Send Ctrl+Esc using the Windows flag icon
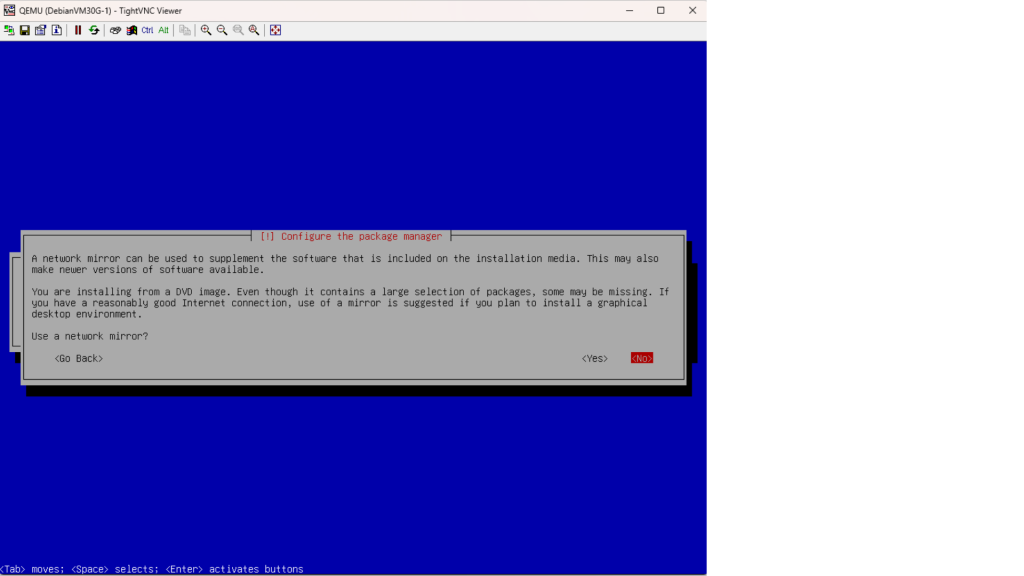The width and height of the screenshot is (1024, 576). (x=131, y=30)
